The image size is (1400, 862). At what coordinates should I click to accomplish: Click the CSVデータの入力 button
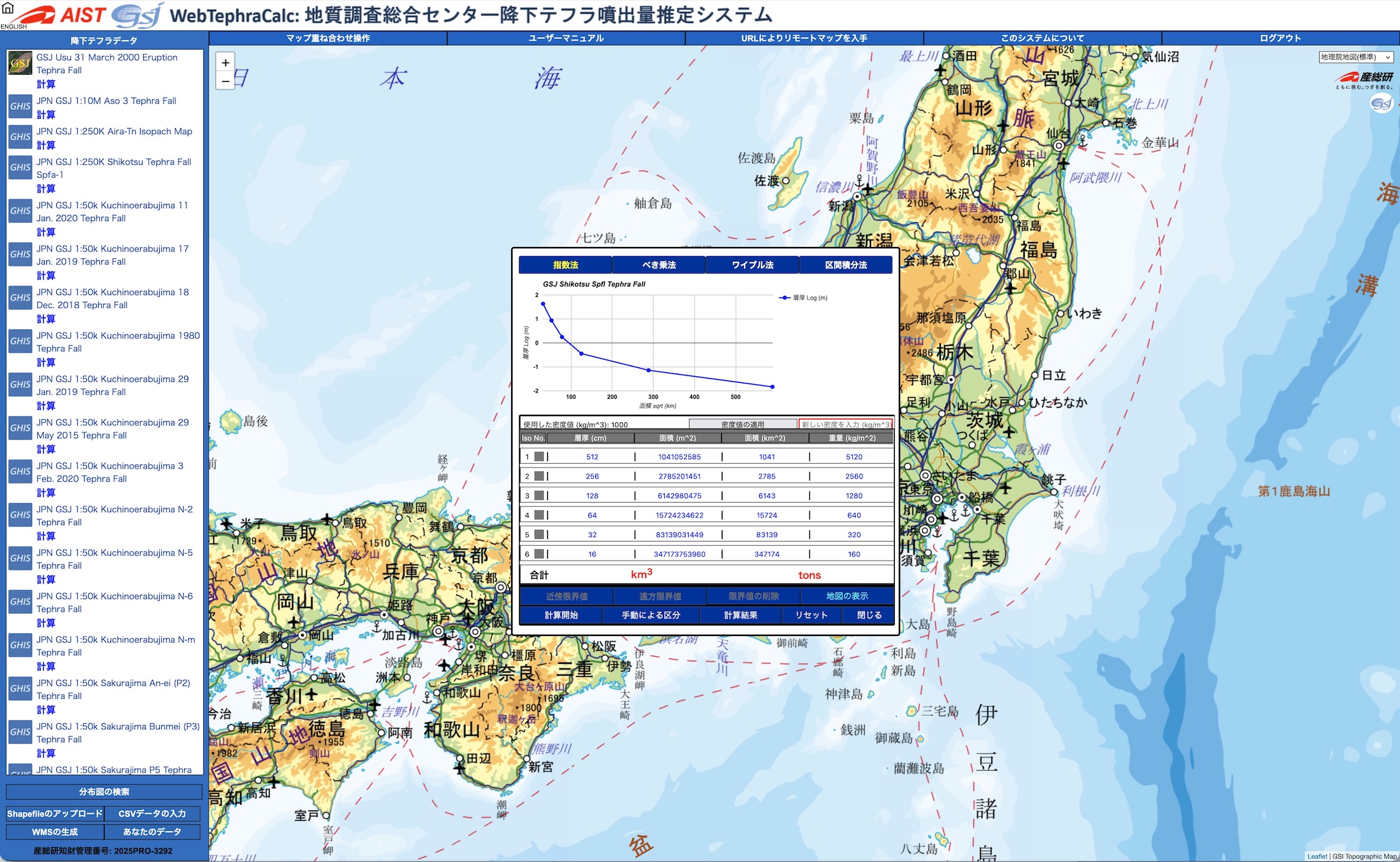pyautogui.click(x=152, y=814)
